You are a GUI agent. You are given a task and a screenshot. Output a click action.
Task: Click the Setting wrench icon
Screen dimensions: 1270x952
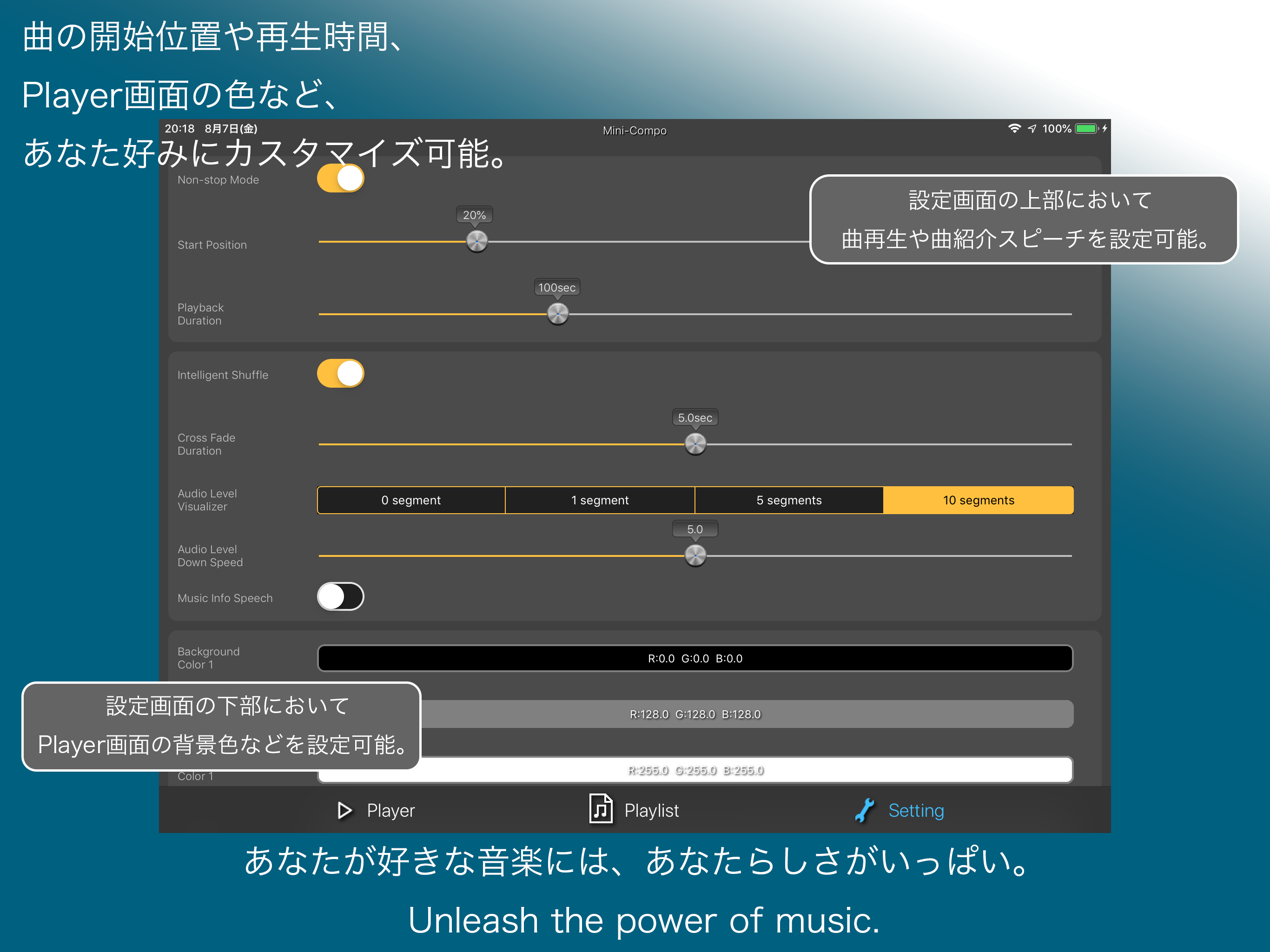[x=864, y=810]
